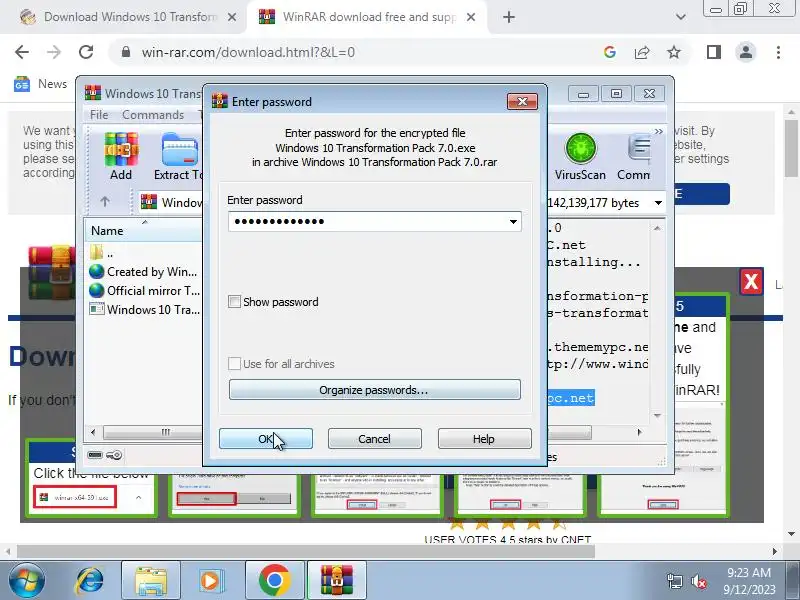
Task: Go back in the browser
Action: 22,52
